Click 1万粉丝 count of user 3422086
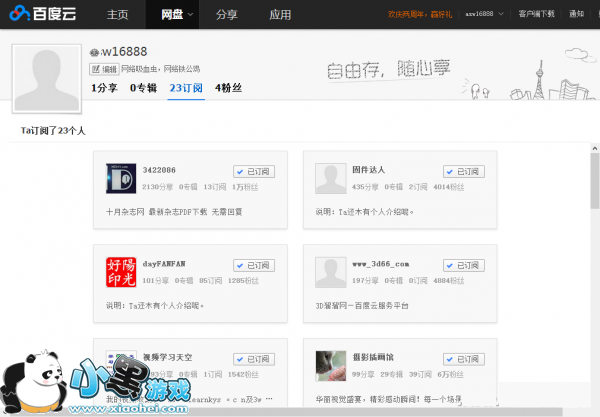This screenshot has height=417, width=600. 245,187
